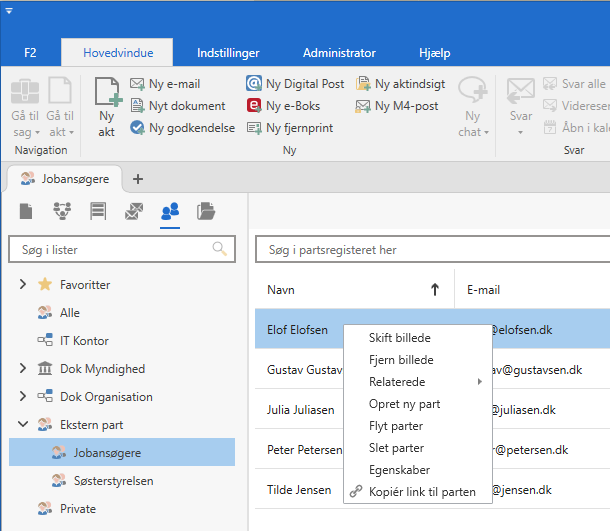This screenshot has width=610, height=531.
Task: Collapse the Ekstern part tree node
Action: [22, 425]
